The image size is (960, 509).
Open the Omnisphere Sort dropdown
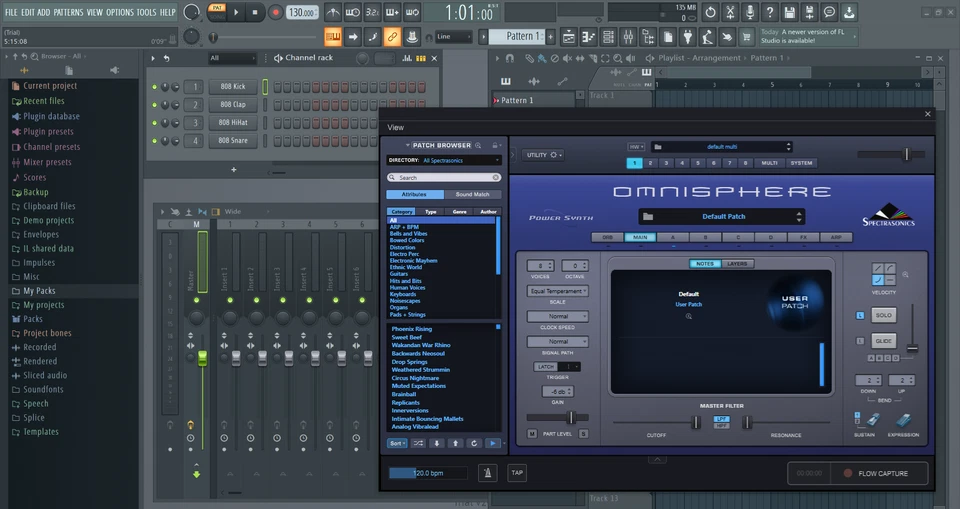(397, 443)
